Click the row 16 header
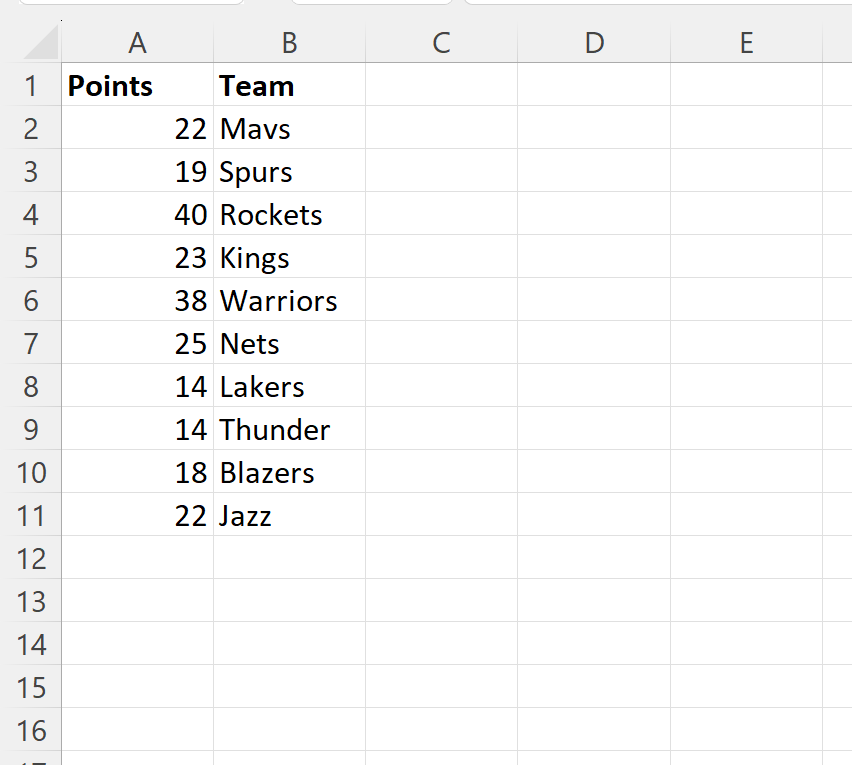The width and height of the screenshot is (852, 765). pyautogui.click(x=31, y=731)
